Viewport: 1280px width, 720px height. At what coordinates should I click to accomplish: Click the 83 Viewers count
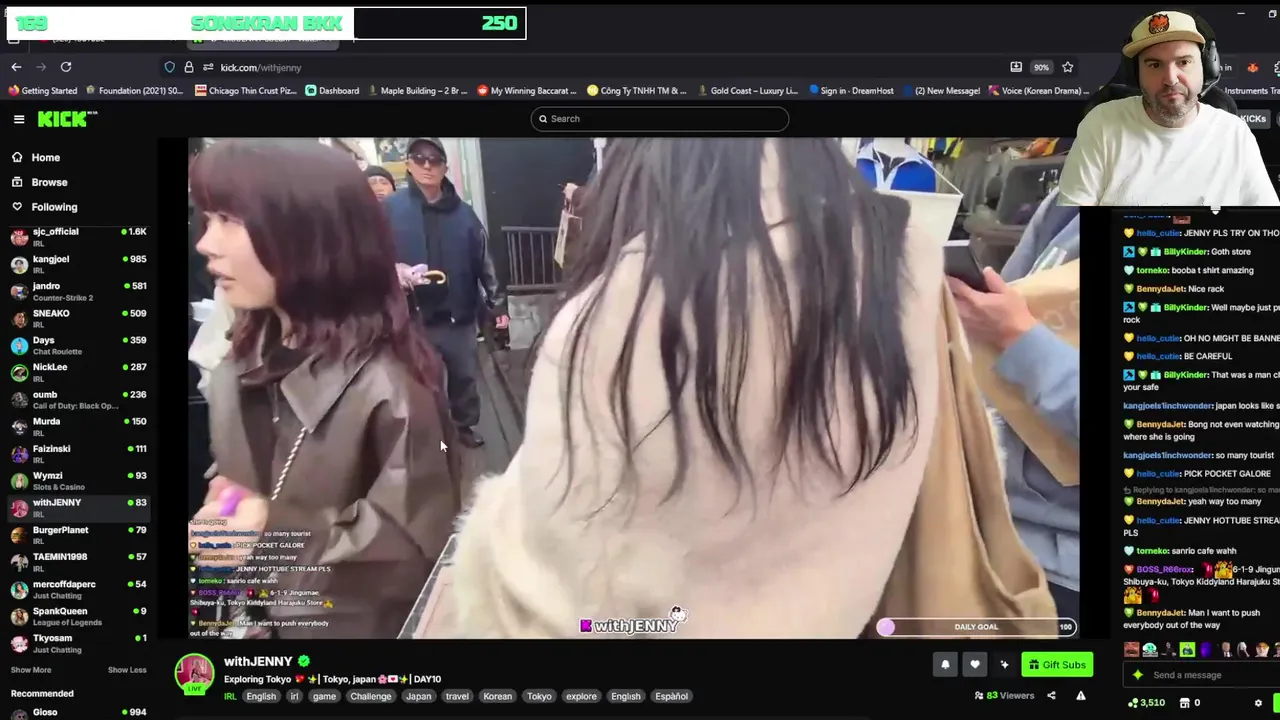(x=1004, y=696)
